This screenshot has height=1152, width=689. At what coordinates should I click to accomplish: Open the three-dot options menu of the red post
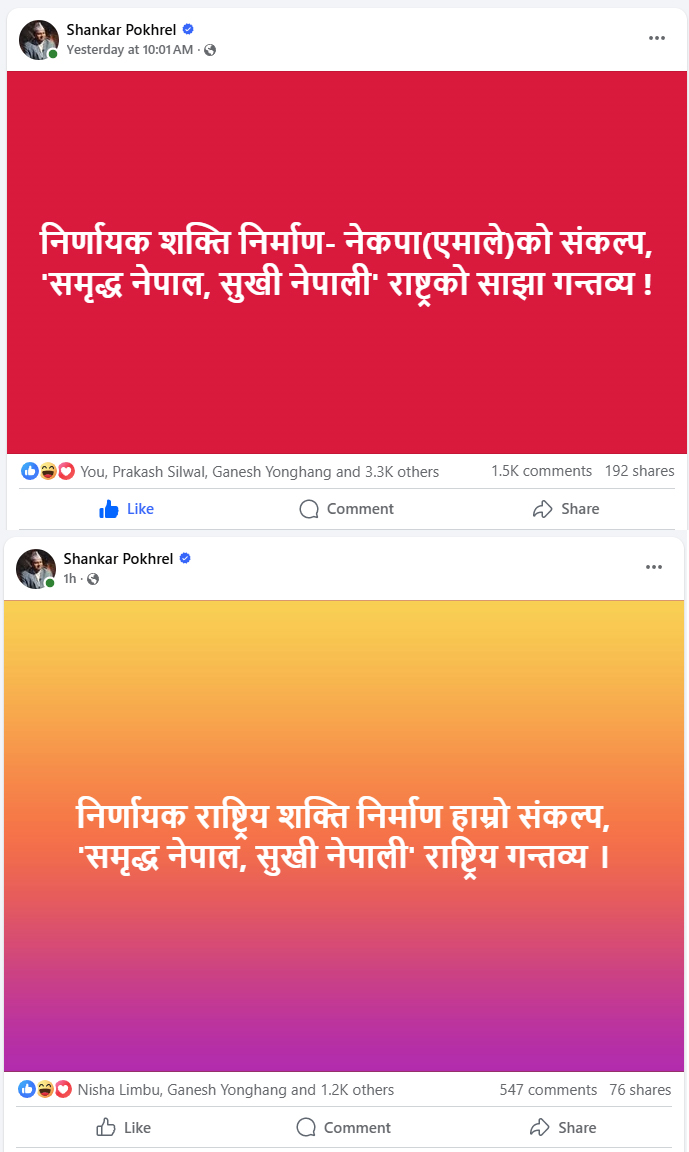coord(657,38)
